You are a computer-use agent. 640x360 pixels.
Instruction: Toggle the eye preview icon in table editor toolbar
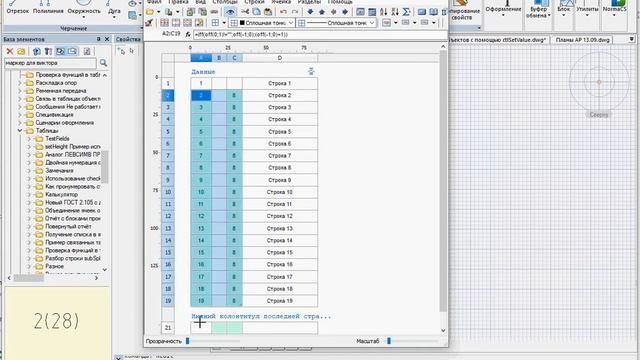pos(231,12)
